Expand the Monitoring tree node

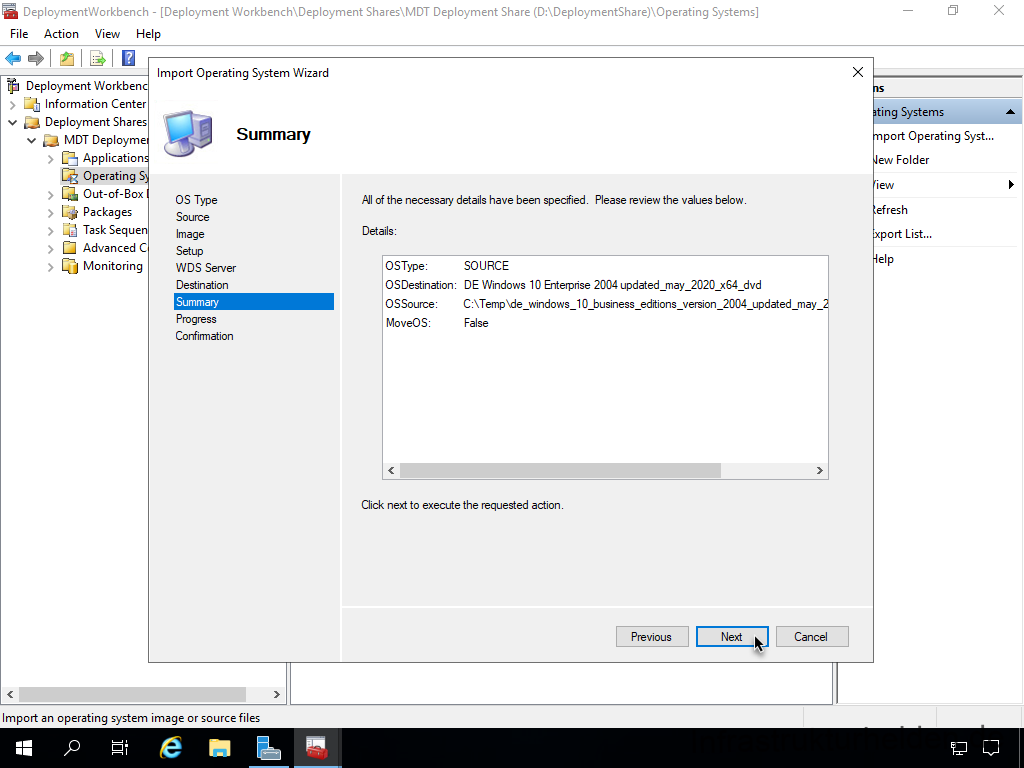(50, 266)
